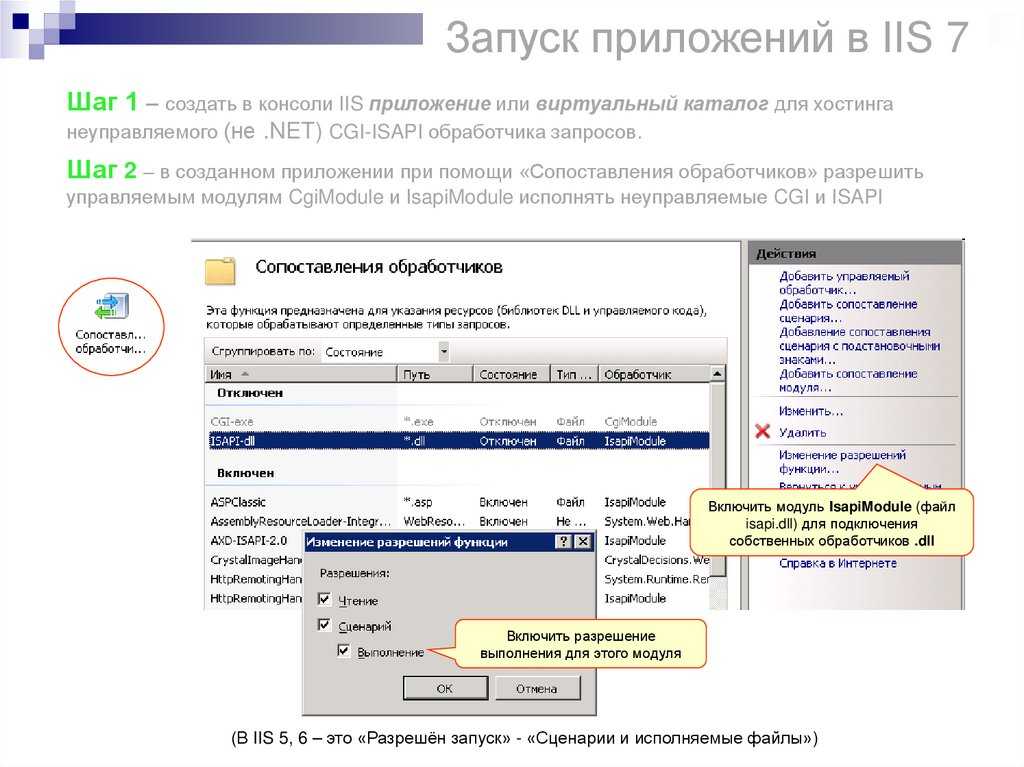
Task: Click Добавить сопоставление модуля link
Action: click(848, 380)
